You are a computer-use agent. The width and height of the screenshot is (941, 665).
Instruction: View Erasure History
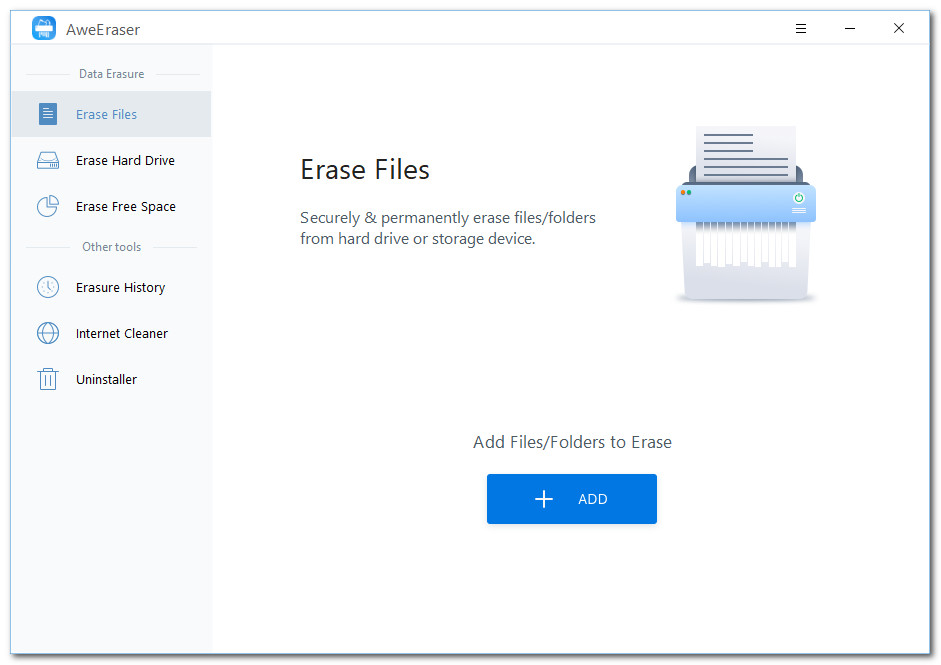112,287
